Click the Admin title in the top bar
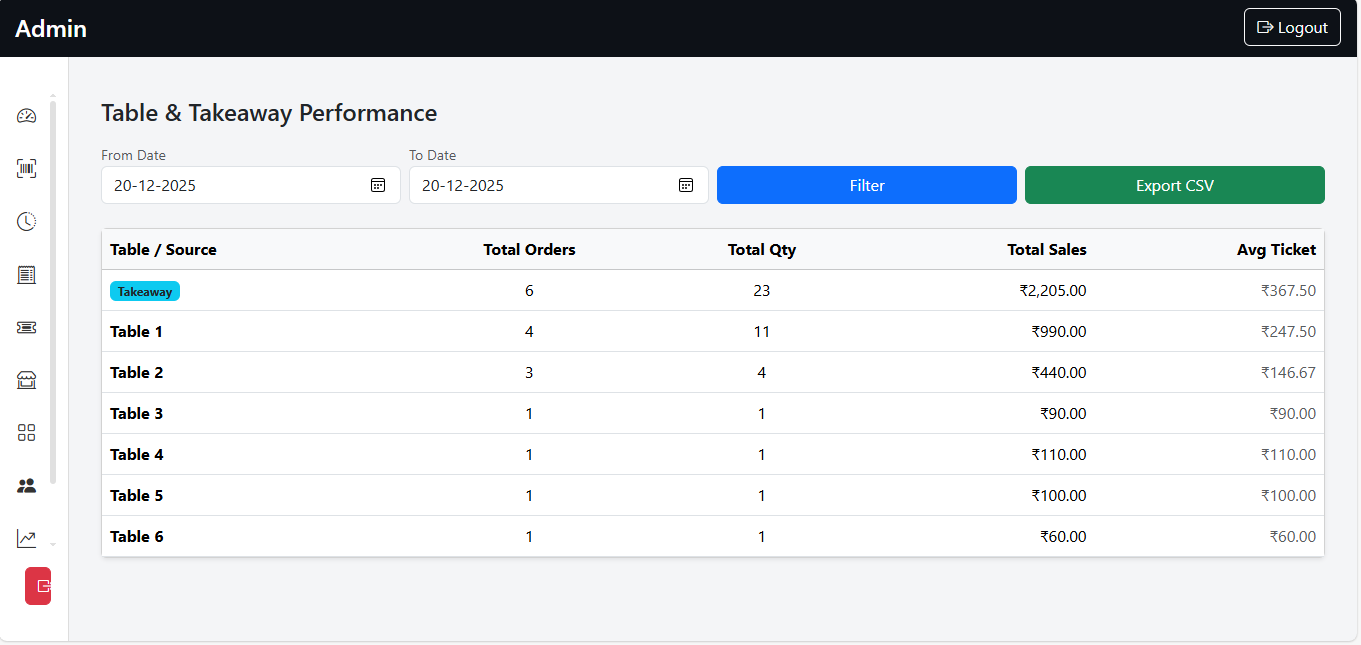Viewport: 1361px width, 645px height. [x=50, y=29]
